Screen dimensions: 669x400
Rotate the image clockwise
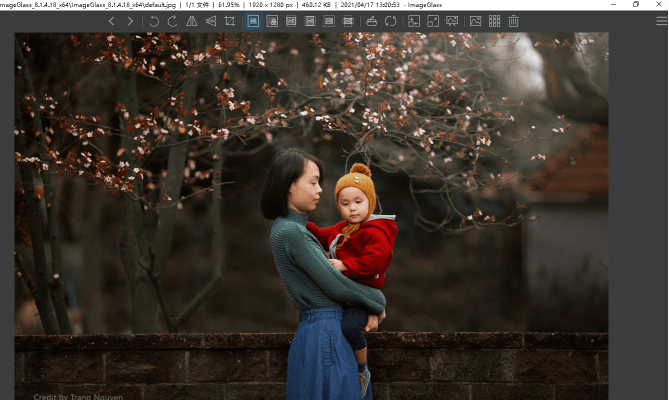[172, 21]
